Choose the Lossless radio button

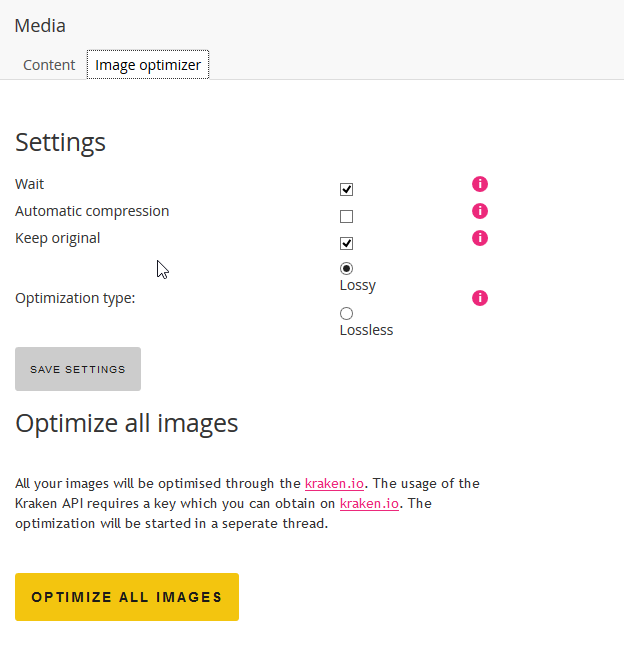point(346,313)
